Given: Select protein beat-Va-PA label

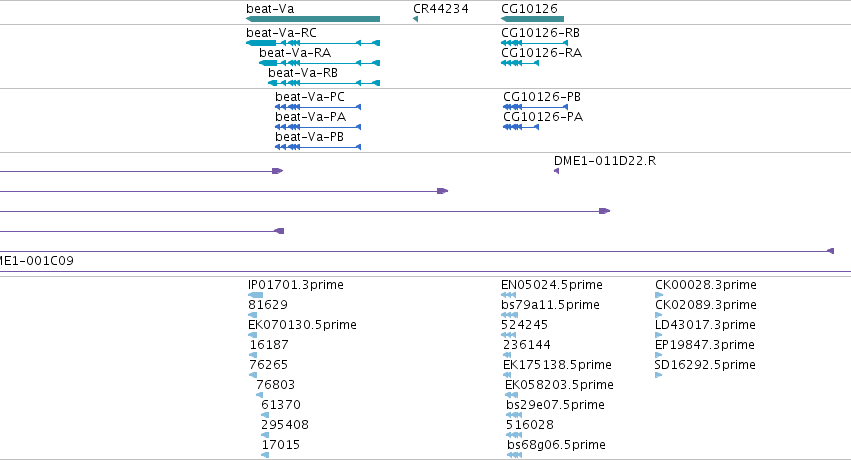Looking at the screenshot, I should tap(310, 117).
